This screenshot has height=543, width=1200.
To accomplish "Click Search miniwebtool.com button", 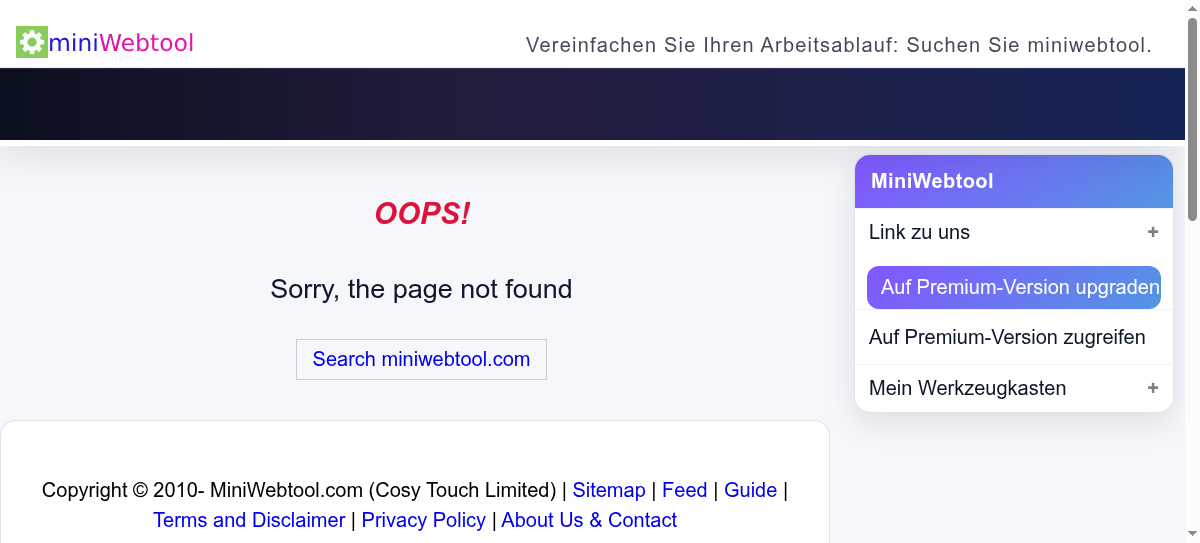I will tap(421, 359).
